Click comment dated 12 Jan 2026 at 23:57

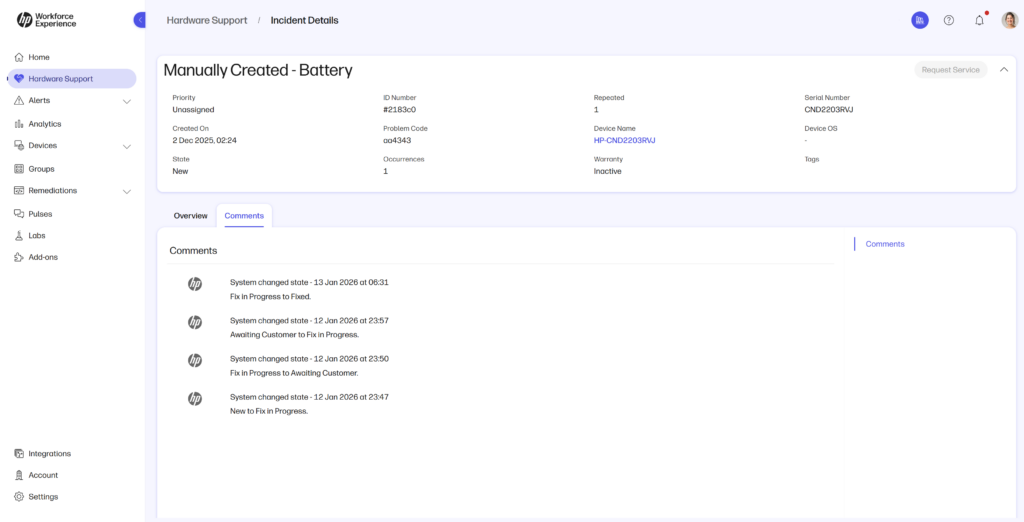(x=309, y=321)
